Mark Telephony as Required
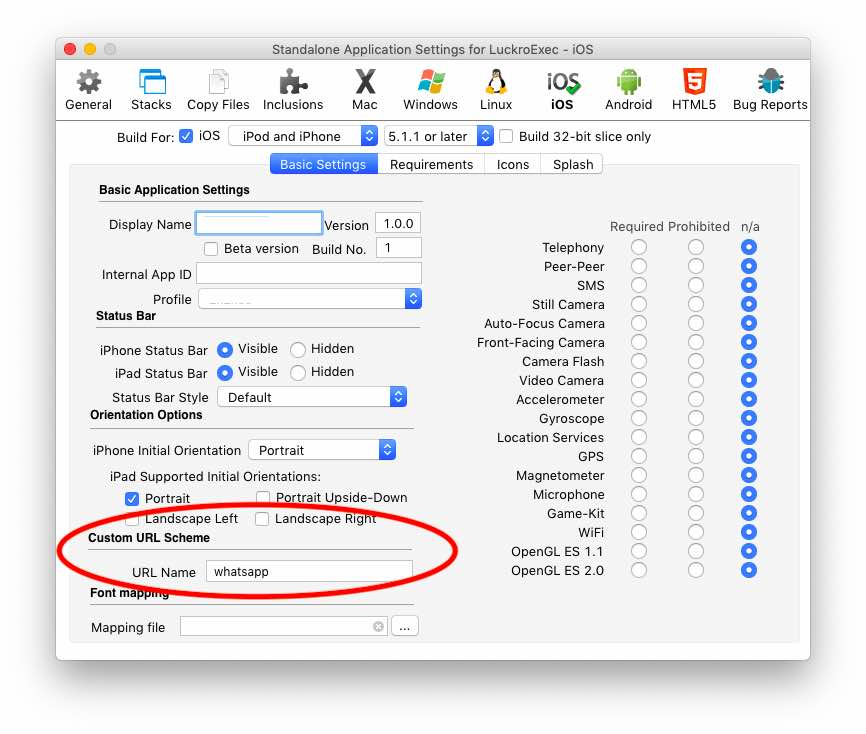The height and width of the screenshot is (734, 866). point(638,247)
